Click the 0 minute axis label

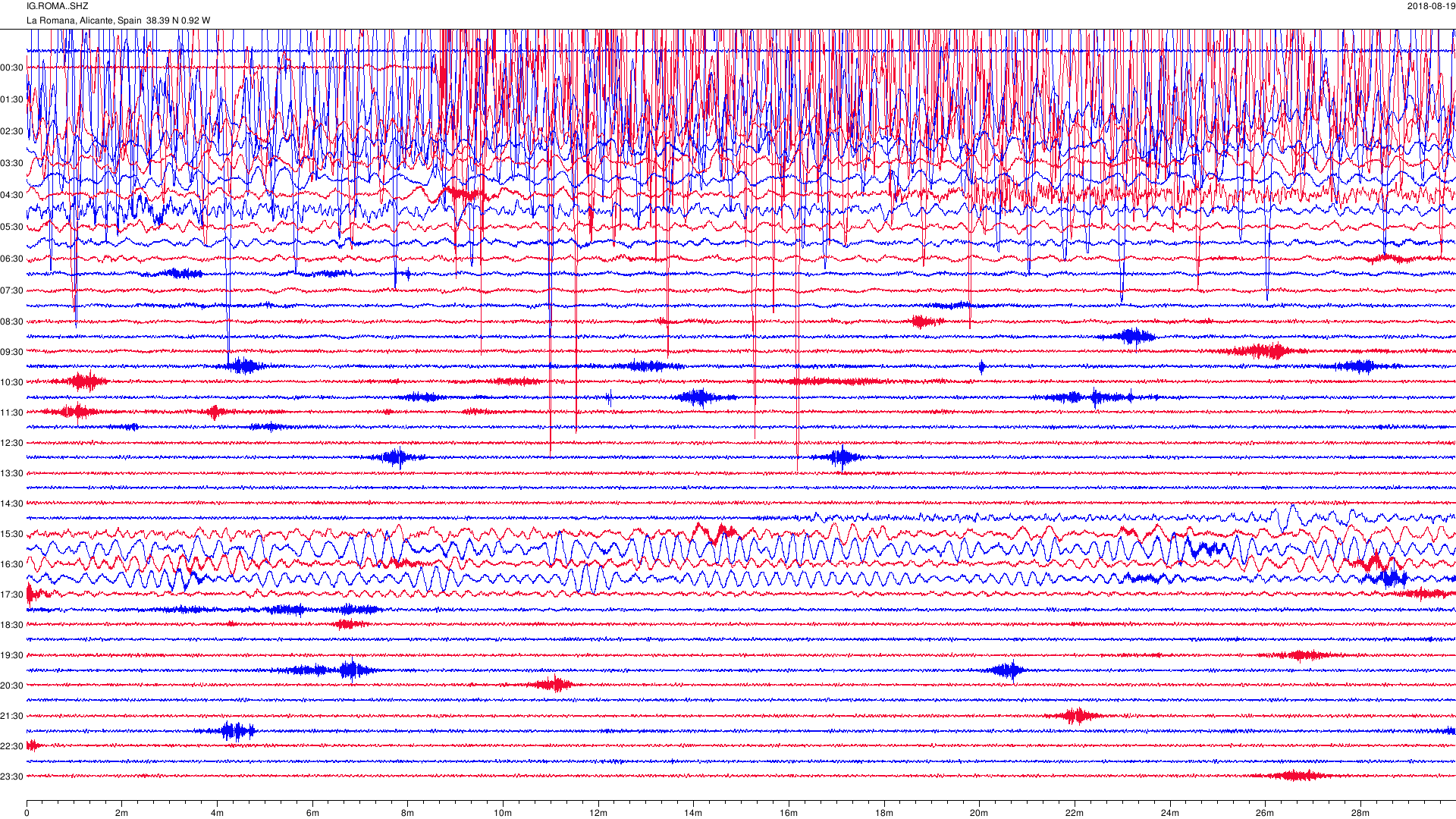tap(27, 813)
